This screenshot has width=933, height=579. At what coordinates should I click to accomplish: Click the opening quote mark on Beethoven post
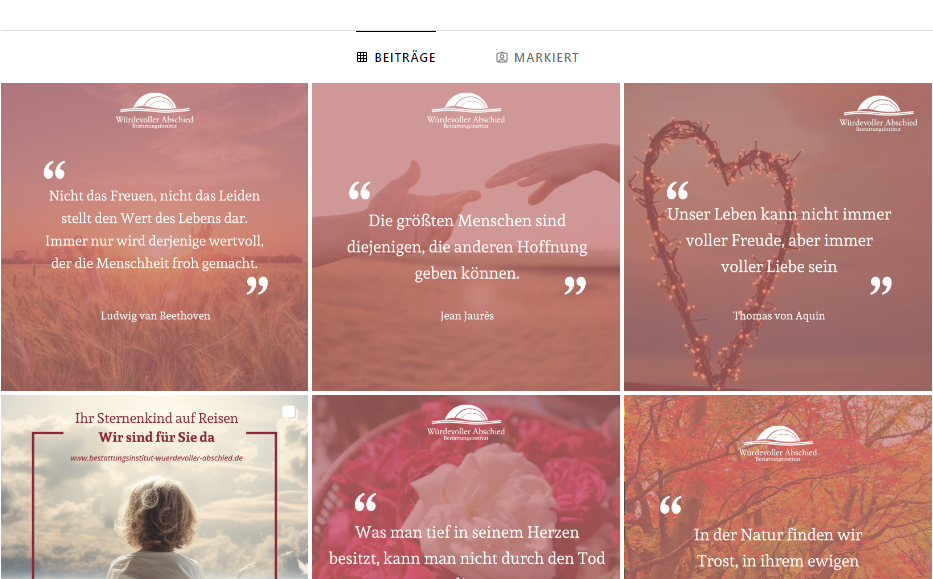point(54,170)
